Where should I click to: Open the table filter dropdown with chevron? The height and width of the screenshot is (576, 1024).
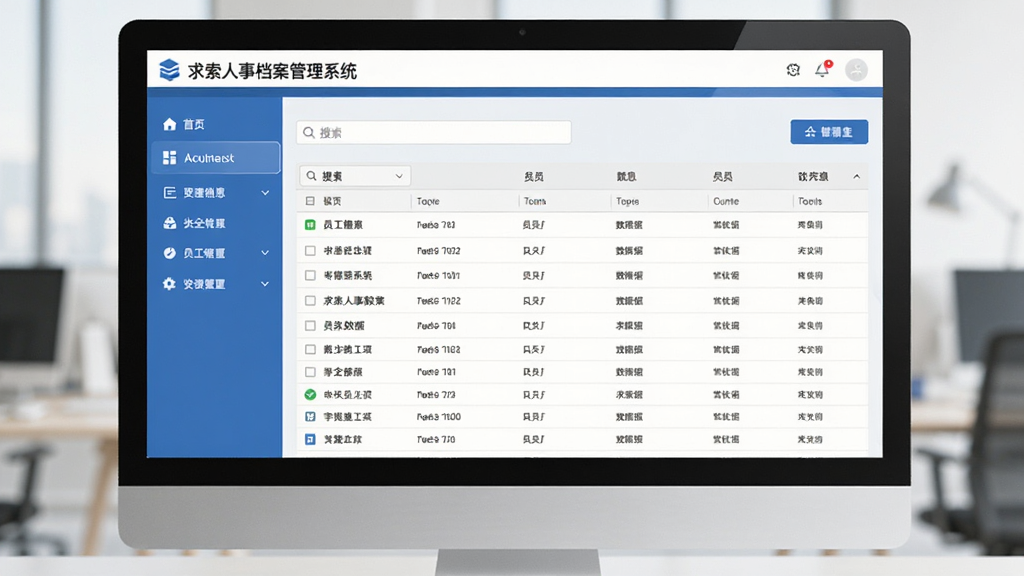[x=355, y=176]
